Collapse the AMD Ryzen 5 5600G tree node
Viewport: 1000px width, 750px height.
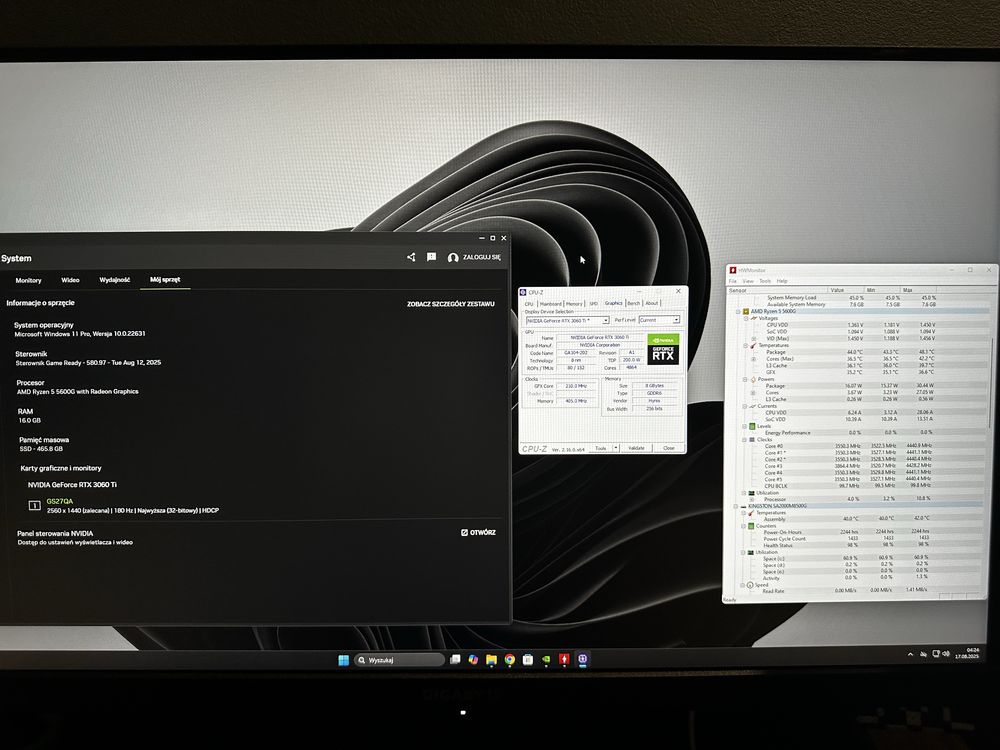tap(738, 311)
